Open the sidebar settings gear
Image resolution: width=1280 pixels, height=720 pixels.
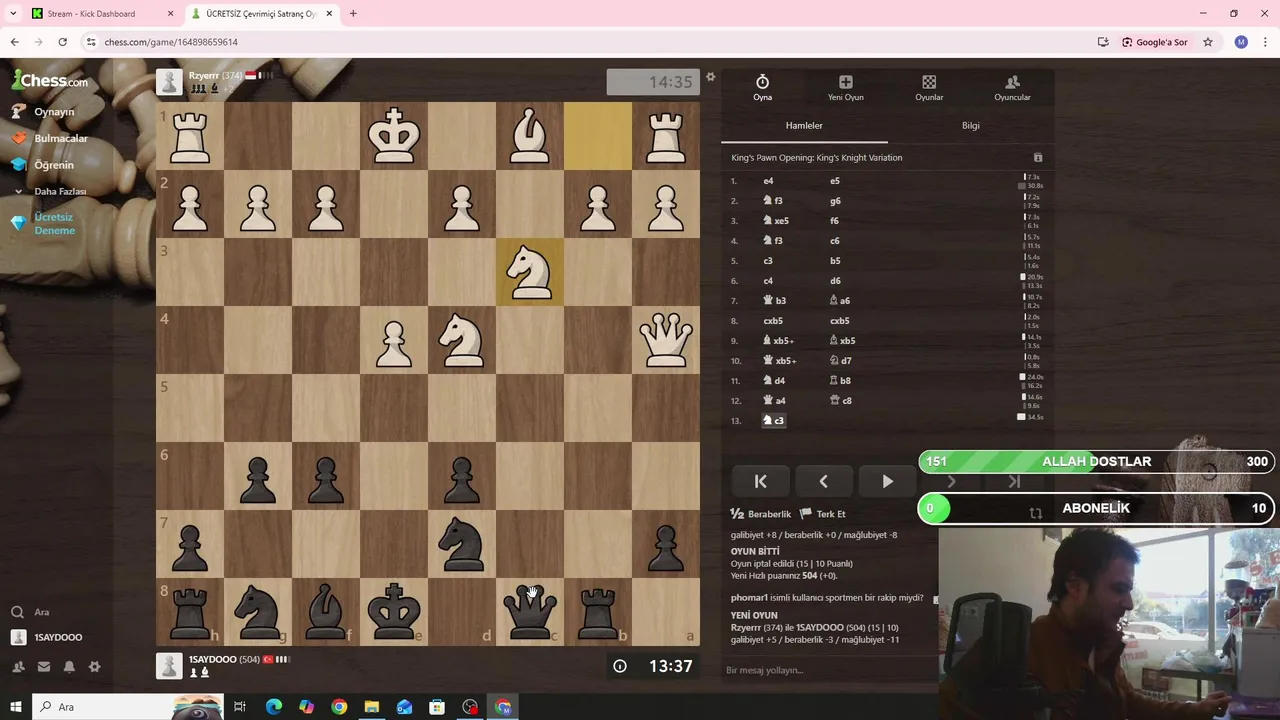94,667
